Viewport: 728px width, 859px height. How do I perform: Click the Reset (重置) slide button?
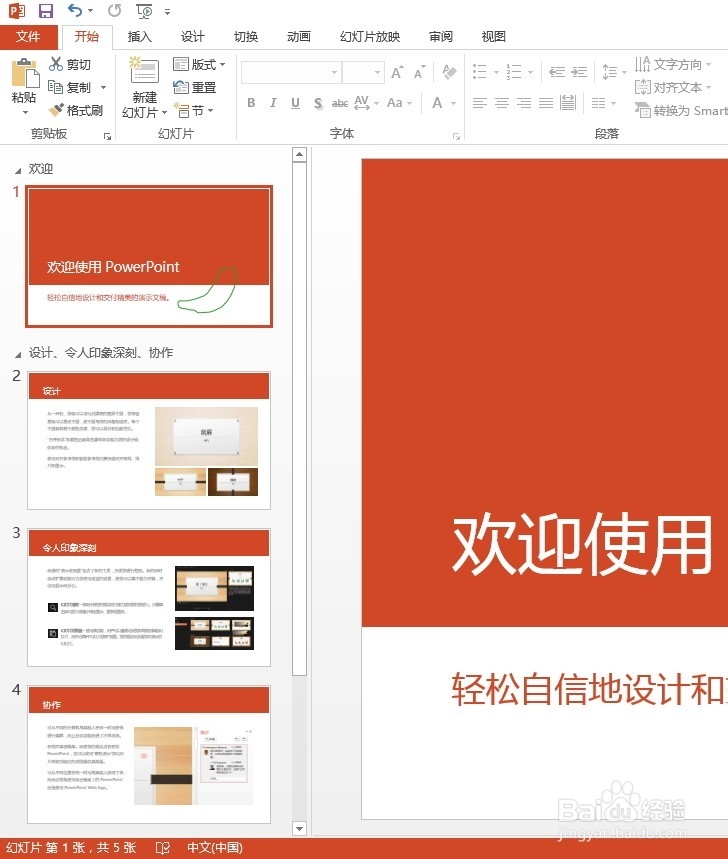point(194,87)
